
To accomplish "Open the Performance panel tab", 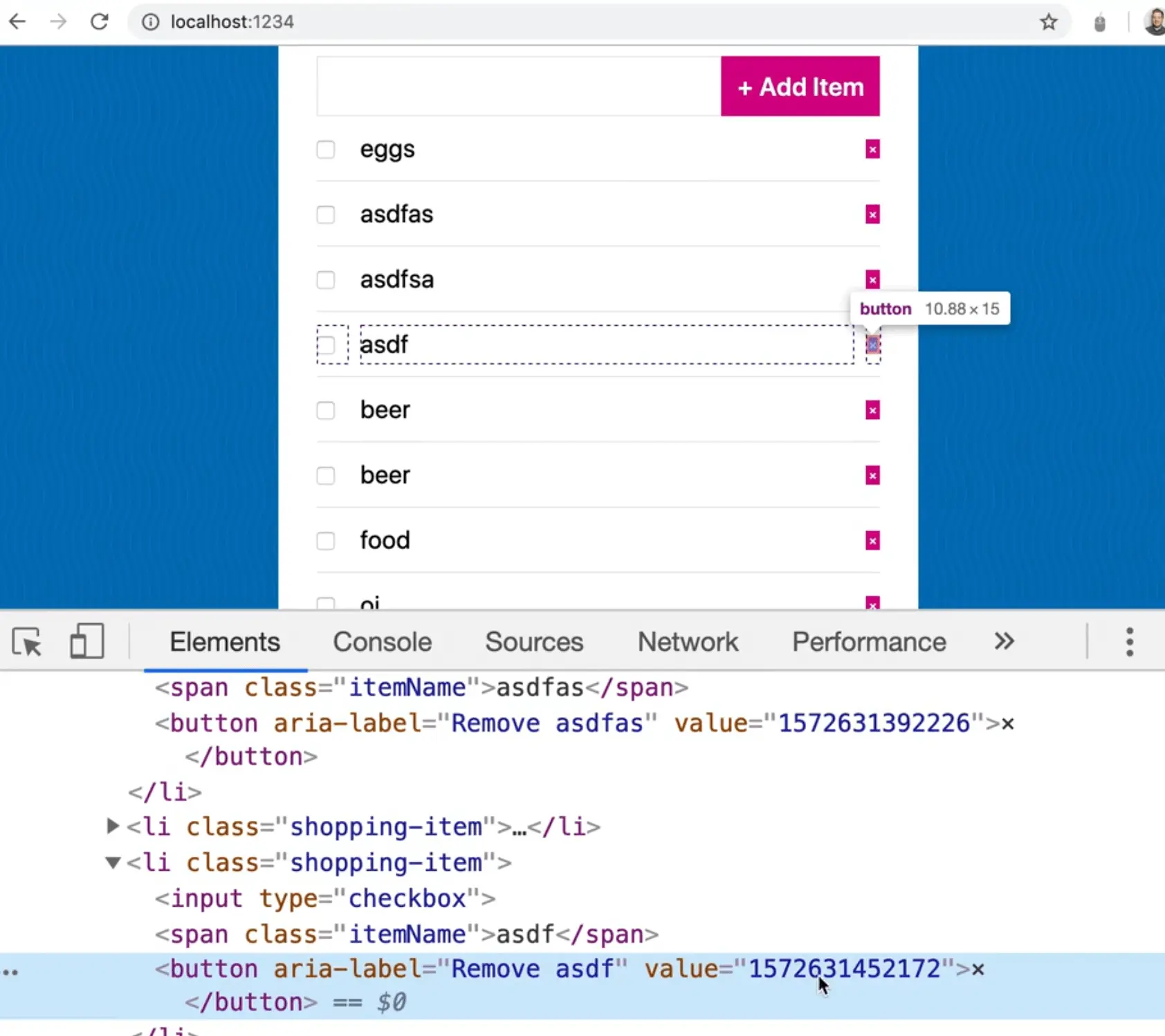I will point(869,642).
